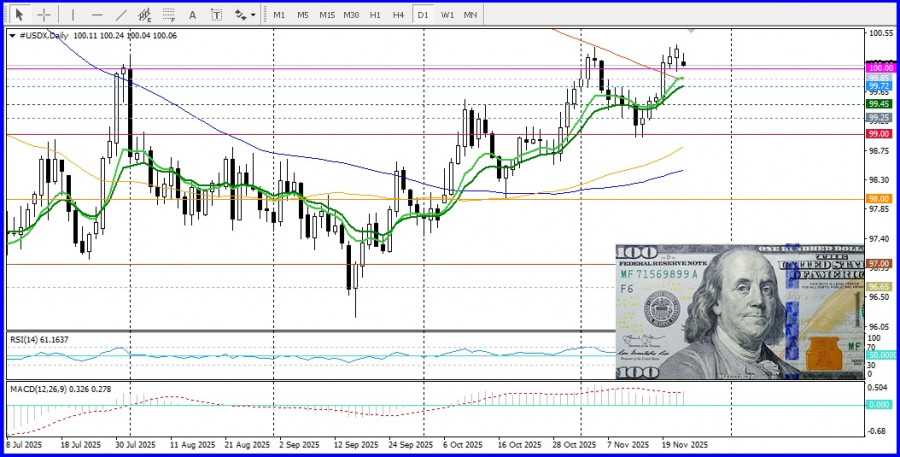The image size is (900, 457).
Task: Open the arrows objects dropdown
Action: (244, 15)
